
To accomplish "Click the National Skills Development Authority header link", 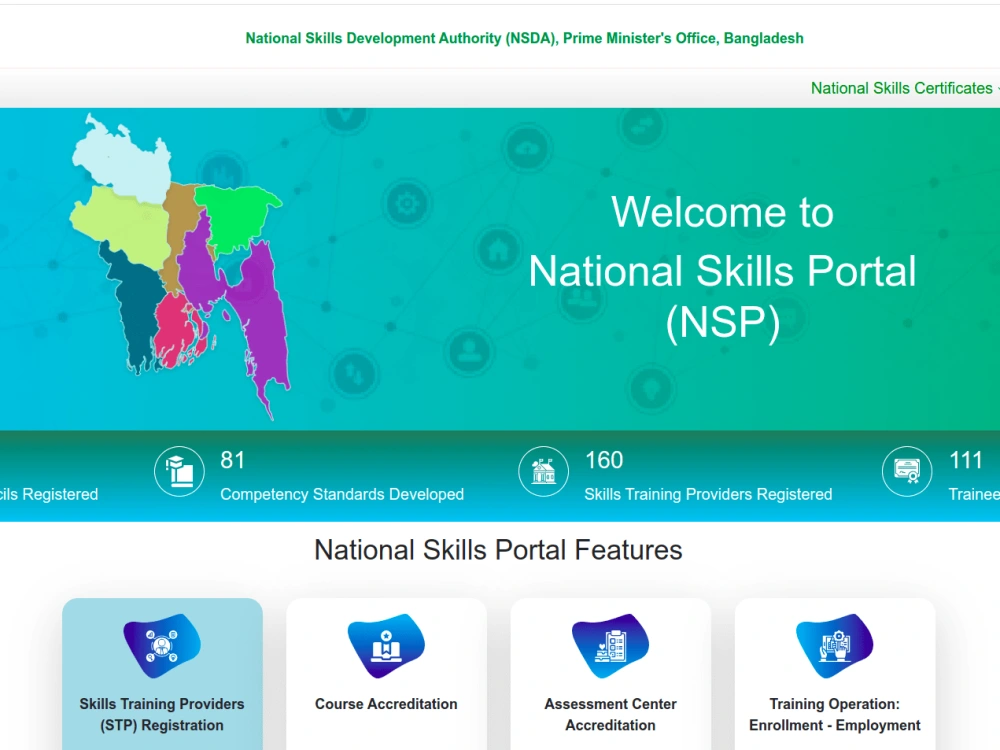I will point(524,38).
